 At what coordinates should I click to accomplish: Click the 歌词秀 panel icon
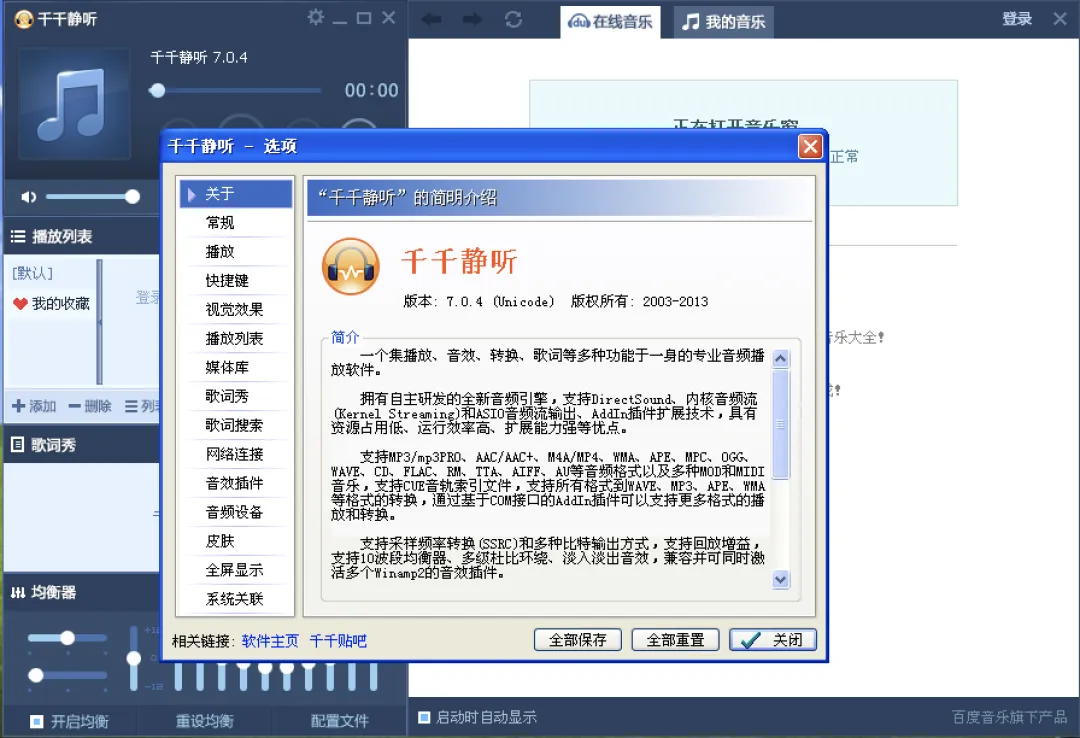coord(18,445)
